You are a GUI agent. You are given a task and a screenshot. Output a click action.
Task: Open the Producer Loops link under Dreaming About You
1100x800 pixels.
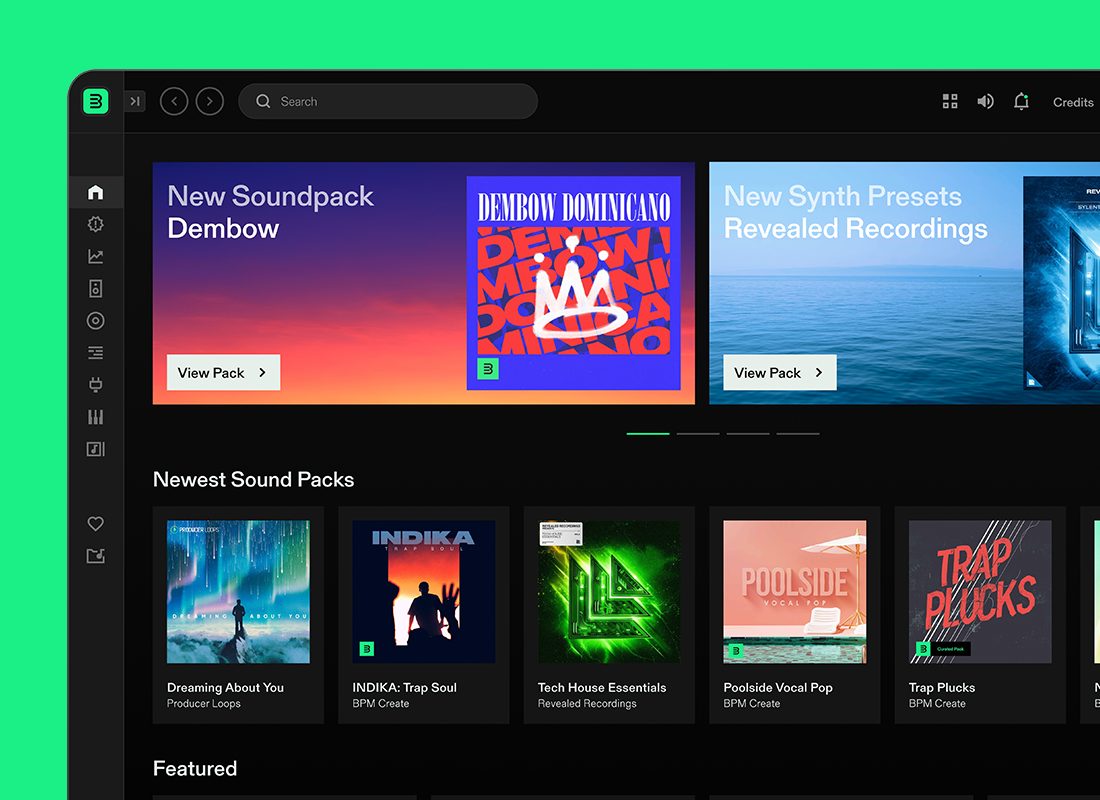(x=204, y=704)
